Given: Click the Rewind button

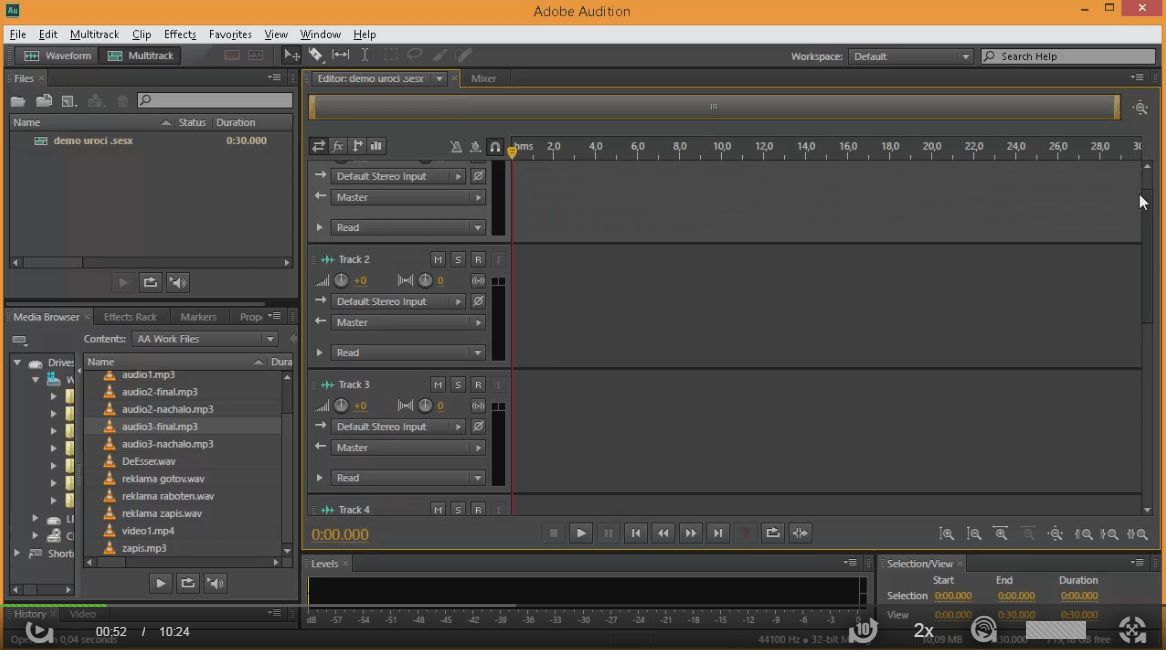Looking at the screenshot, I should [x=663, y=533].
